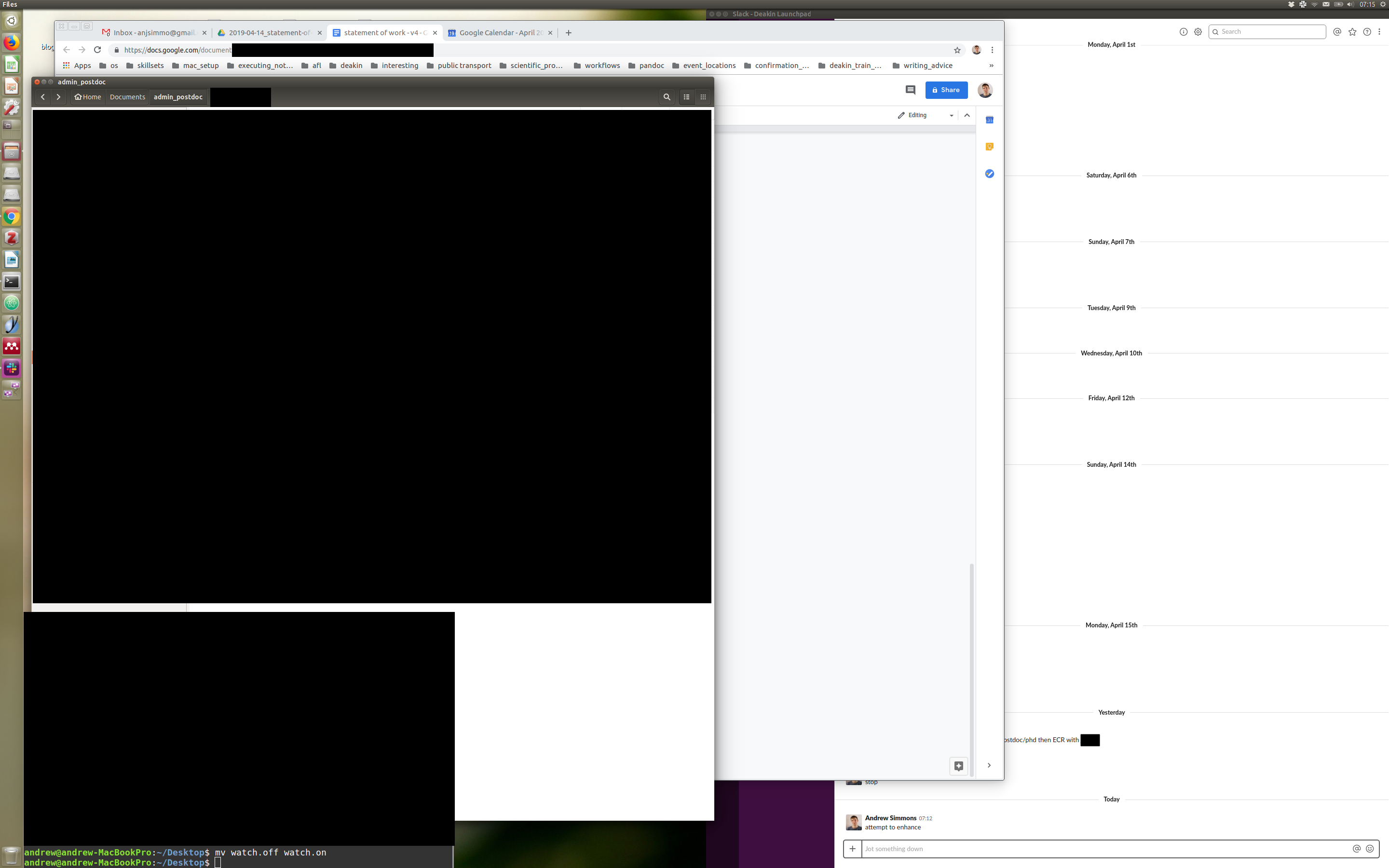This screenshot has width=1389, height=868.
Task: Open comment history in Google Docs
Action: (910, 90)
